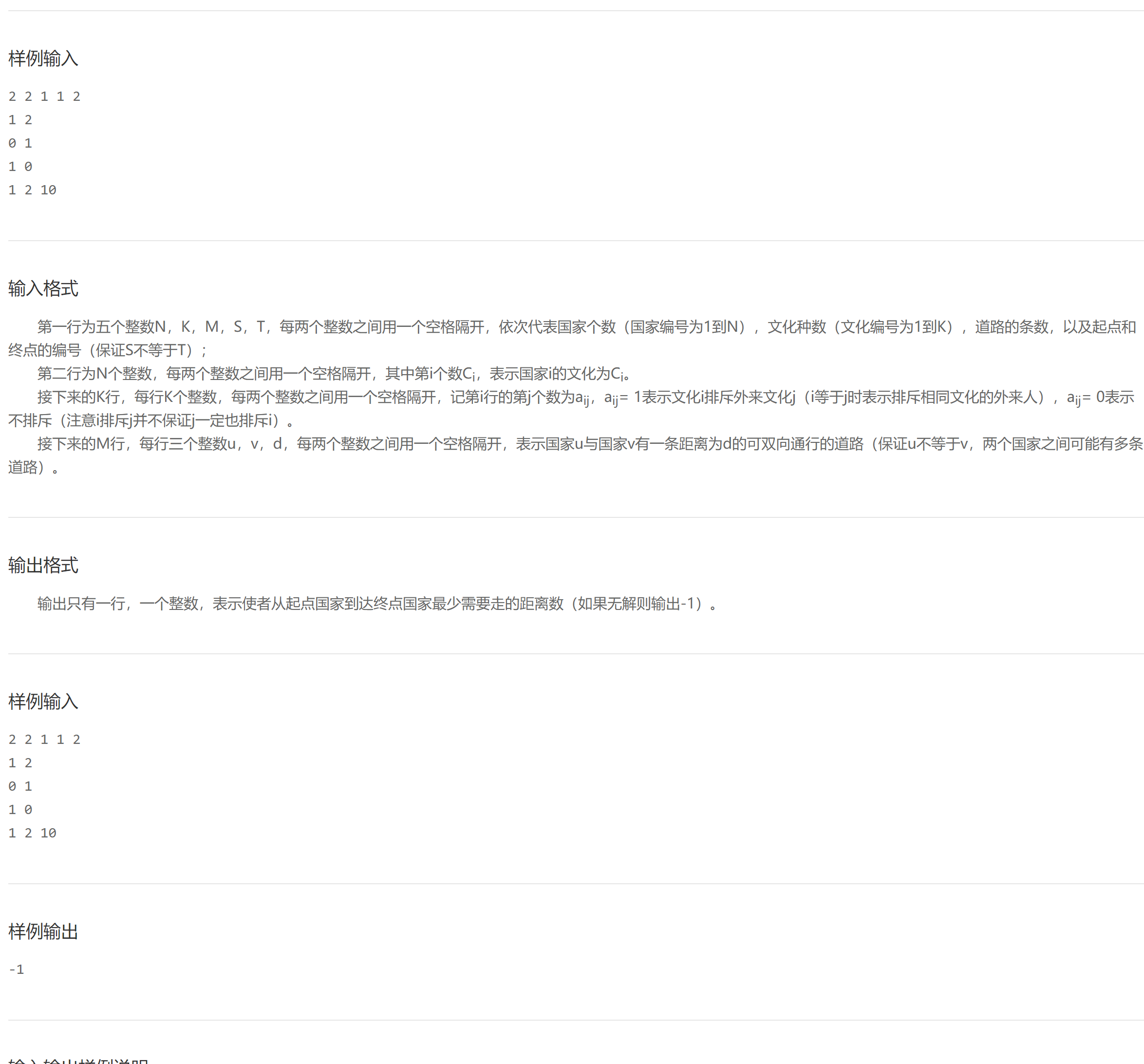The height and width of the screenshot is (1064, 1144).
Task: Select the line 1 2 10 in first sample
Action: pyautogui.click(x=32, y=189)
